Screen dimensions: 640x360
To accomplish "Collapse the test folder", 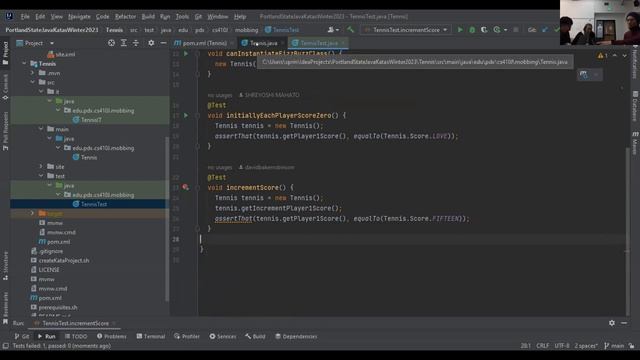I will 41,176.
